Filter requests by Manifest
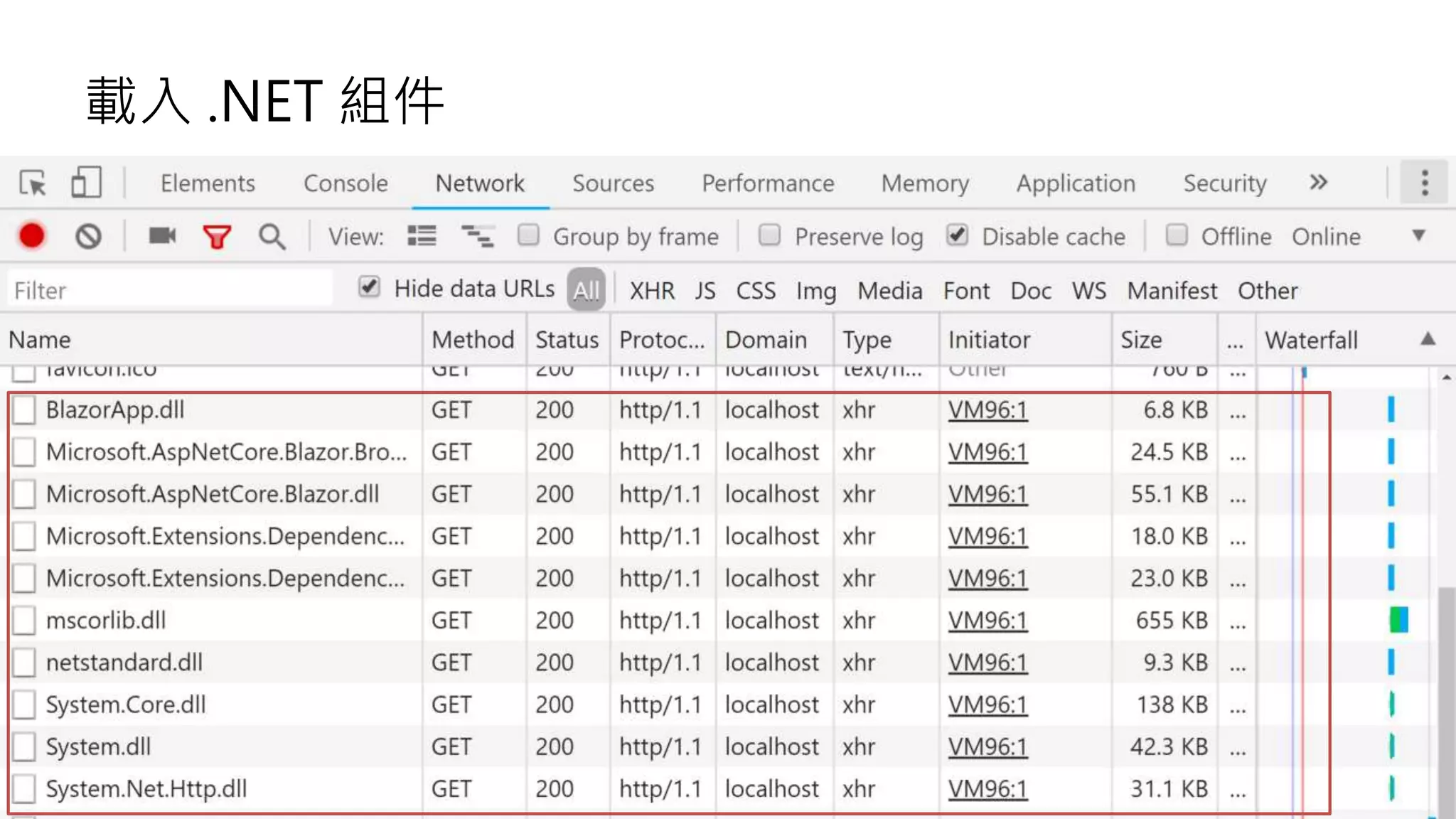The height and width of the screenshot is (819, 1456). [1172, 291]
